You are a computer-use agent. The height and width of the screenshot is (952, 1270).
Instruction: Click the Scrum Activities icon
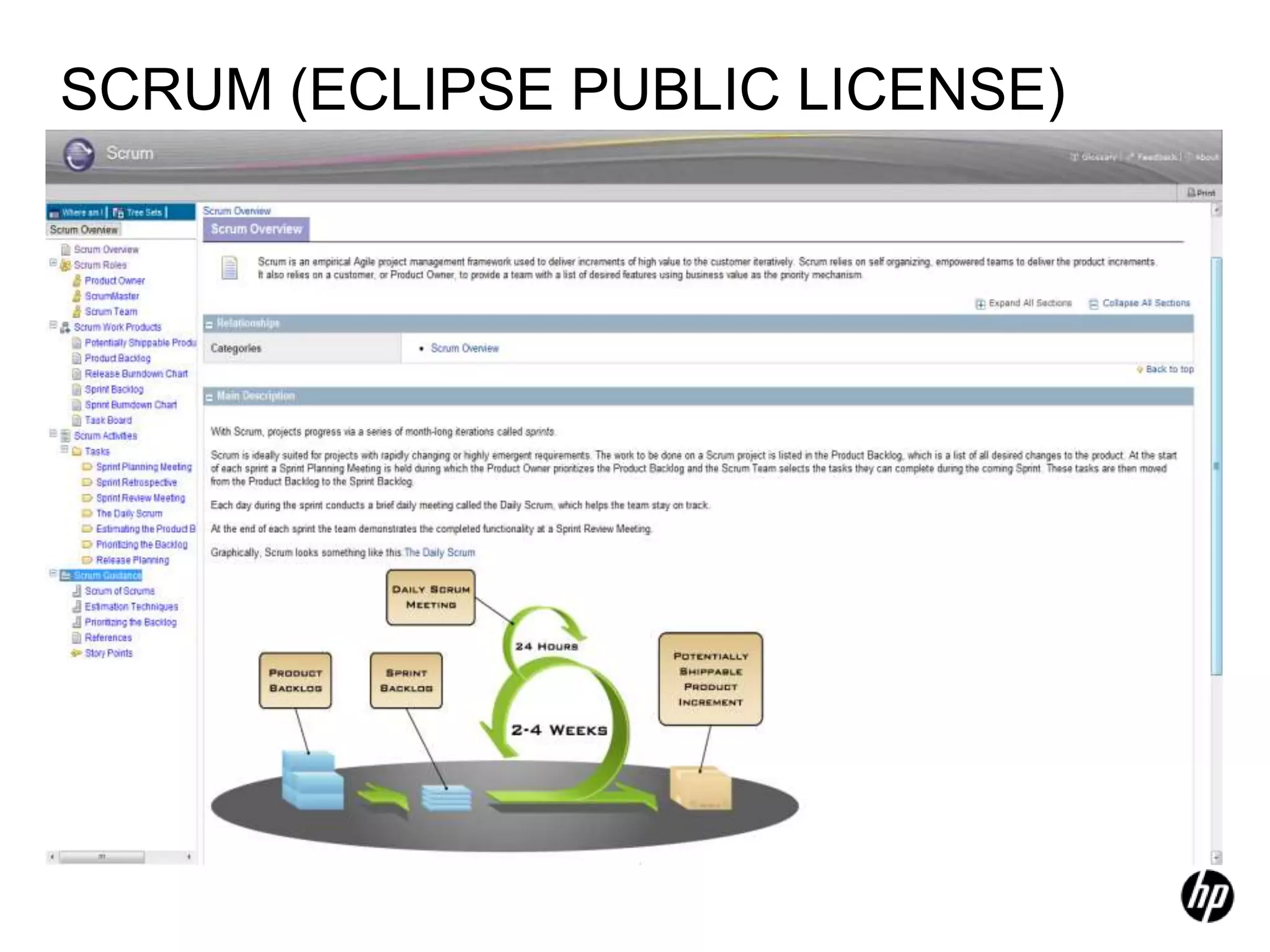[x=65, y=436]
